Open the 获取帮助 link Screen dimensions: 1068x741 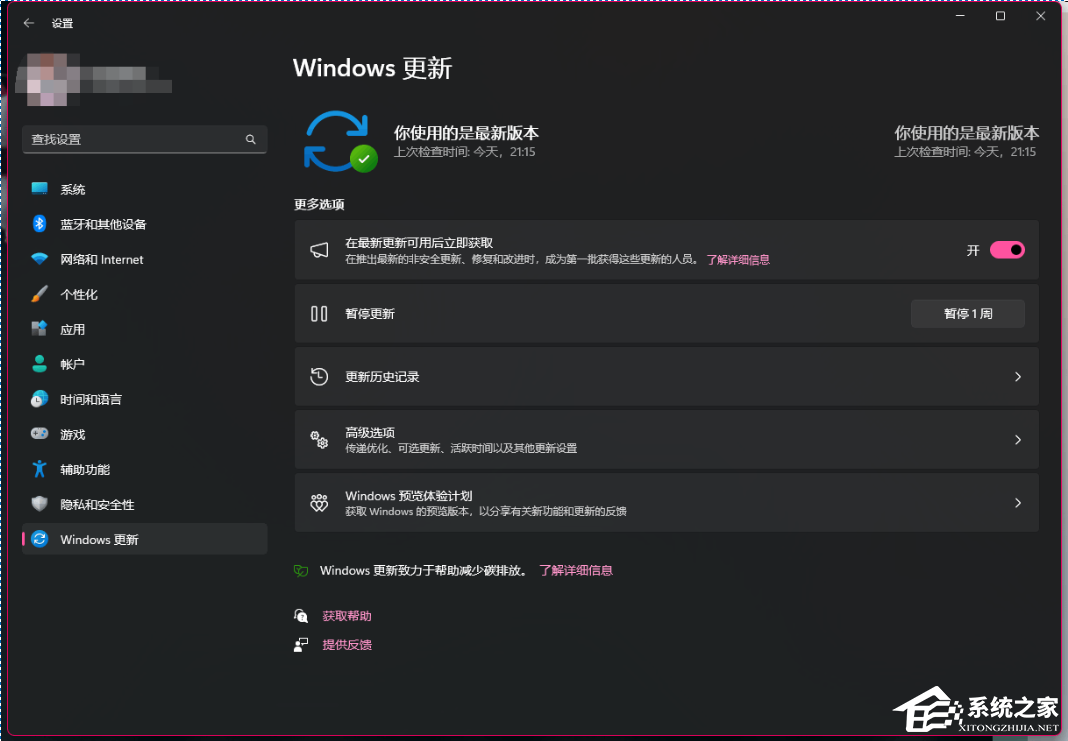pyautogui.click(x=346, y=616)
